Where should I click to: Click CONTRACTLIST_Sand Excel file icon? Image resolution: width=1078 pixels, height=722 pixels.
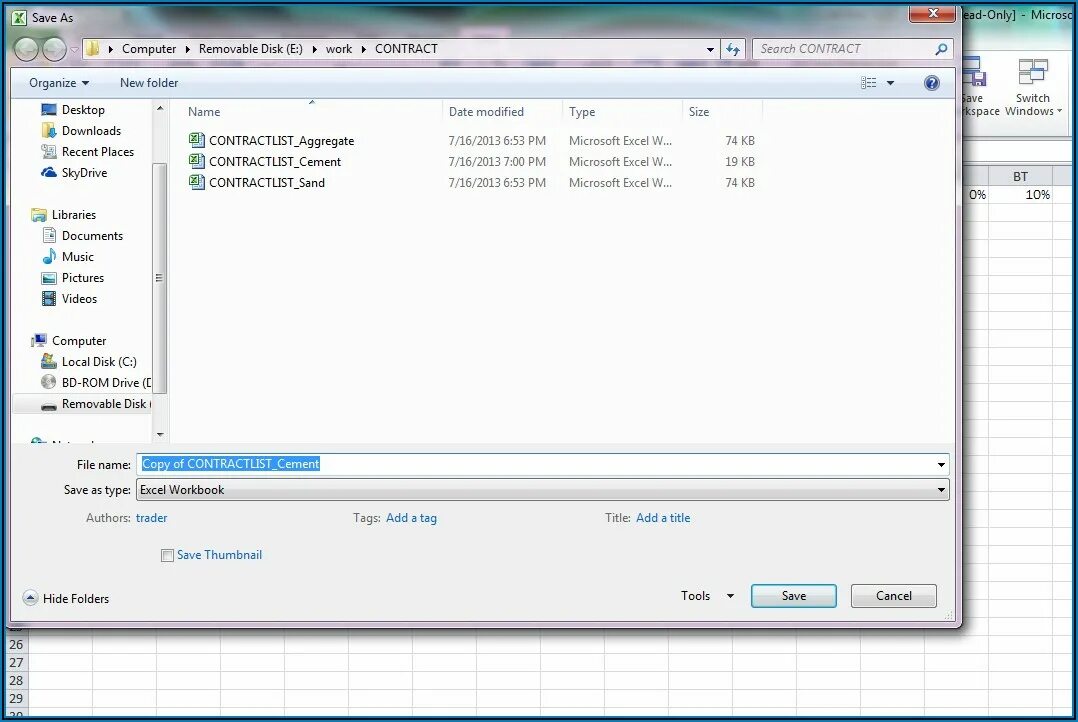(x=197, y=182)
